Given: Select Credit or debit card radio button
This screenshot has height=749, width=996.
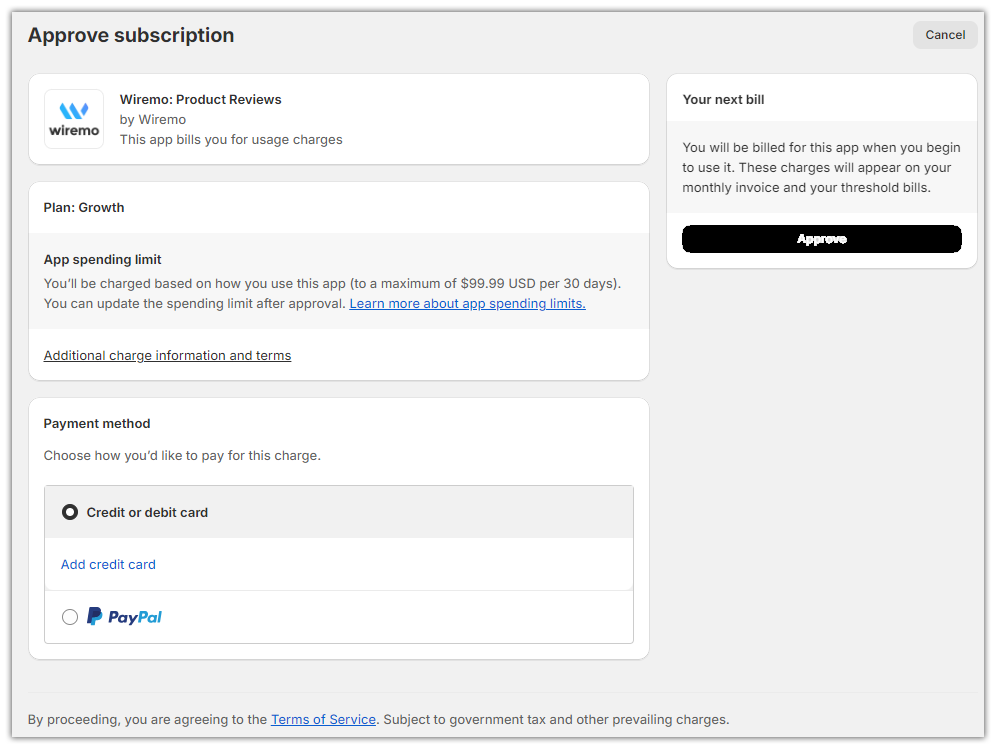Looking at the screenshot, I should (70, 512).
